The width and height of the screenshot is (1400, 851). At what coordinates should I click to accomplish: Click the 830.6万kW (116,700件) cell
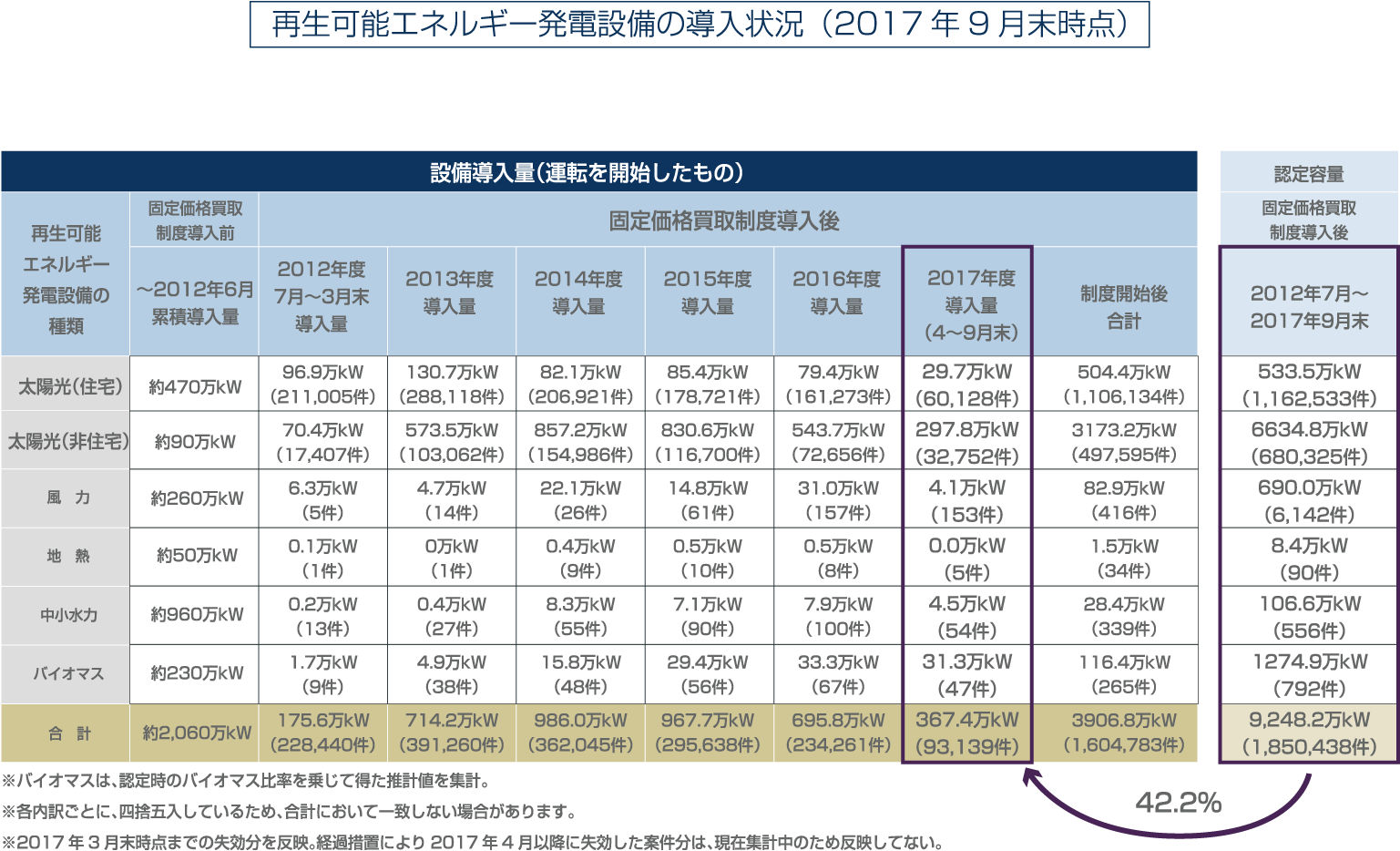pos(709,442)
